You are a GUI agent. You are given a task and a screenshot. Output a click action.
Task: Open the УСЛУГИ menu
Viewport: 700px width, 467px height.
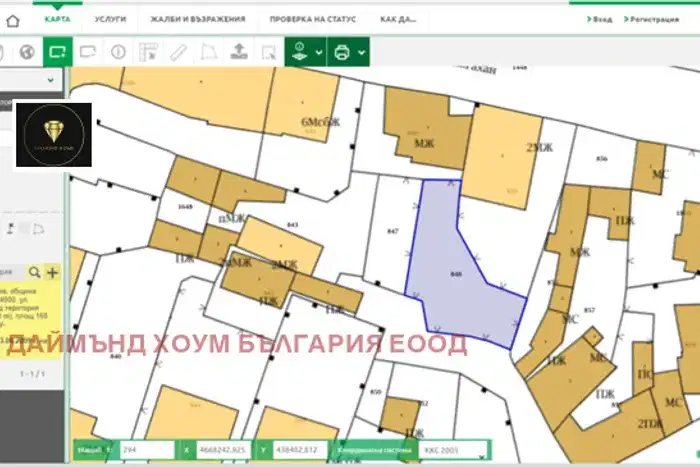click(110, 19)
